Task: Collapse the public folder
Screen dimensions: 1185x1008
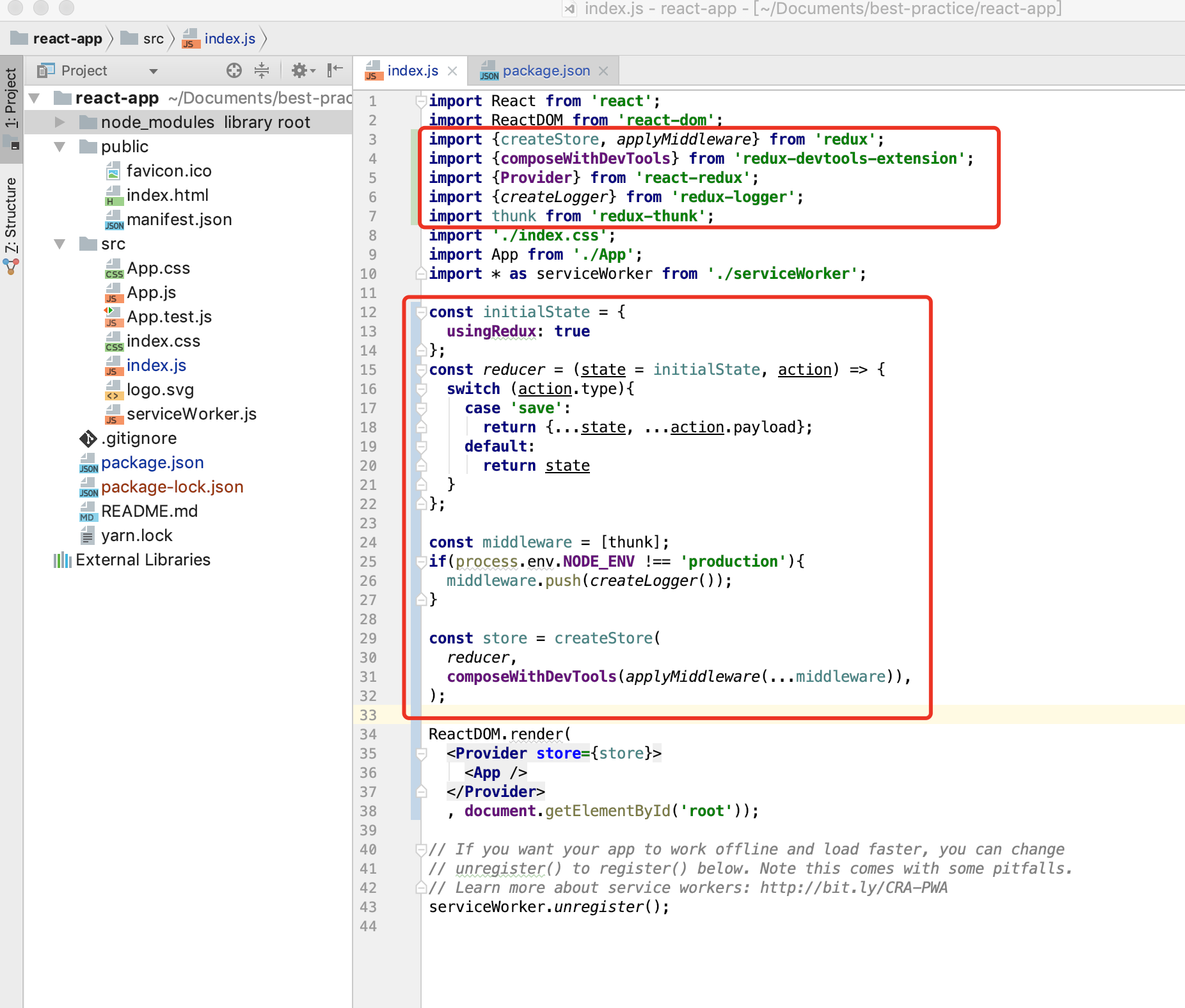Action: [x=60, y=146]
